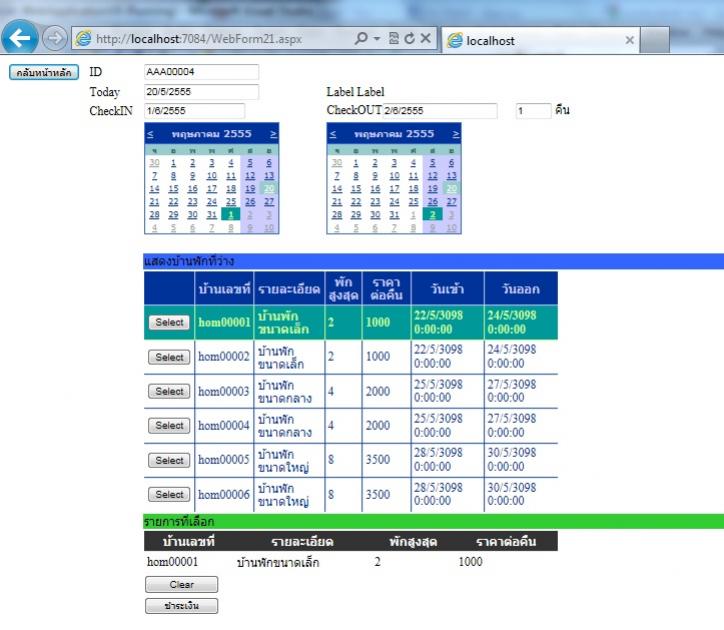
Task: Click Select button for hom00006
Action: click(x=169, y=494)
